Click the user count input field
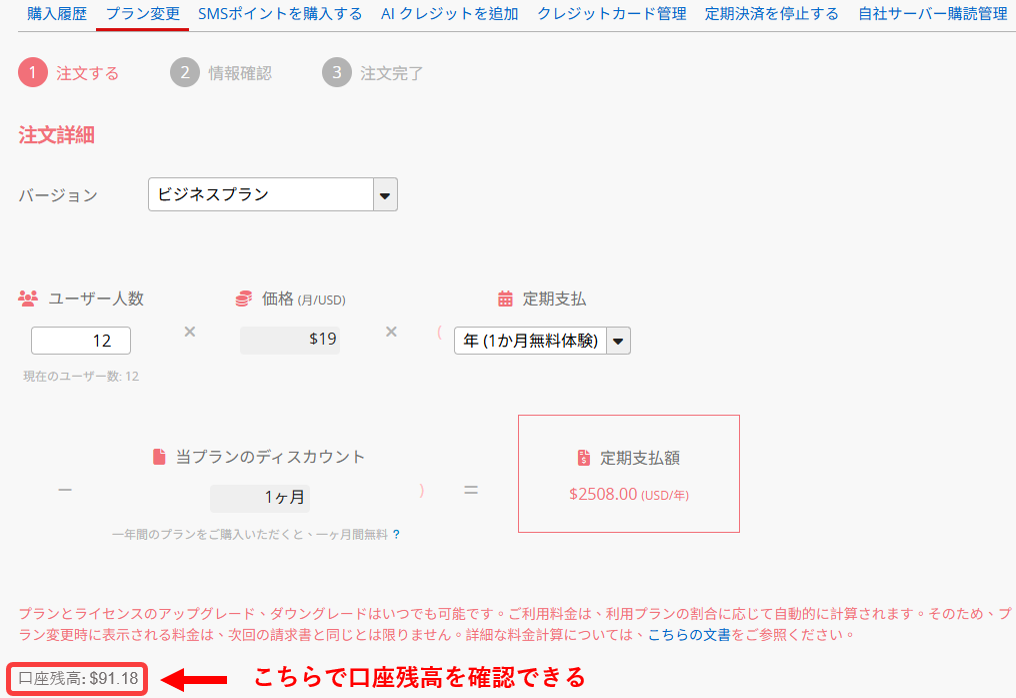Screen dimensions: 1016x698 pos(81,341)
